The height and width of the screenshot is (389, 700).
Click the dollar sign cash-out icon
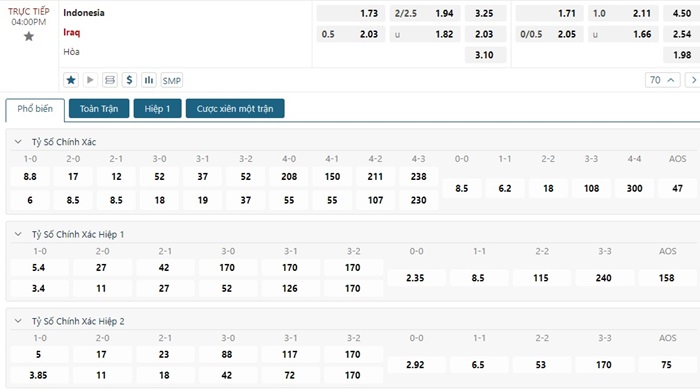[129, 80]
